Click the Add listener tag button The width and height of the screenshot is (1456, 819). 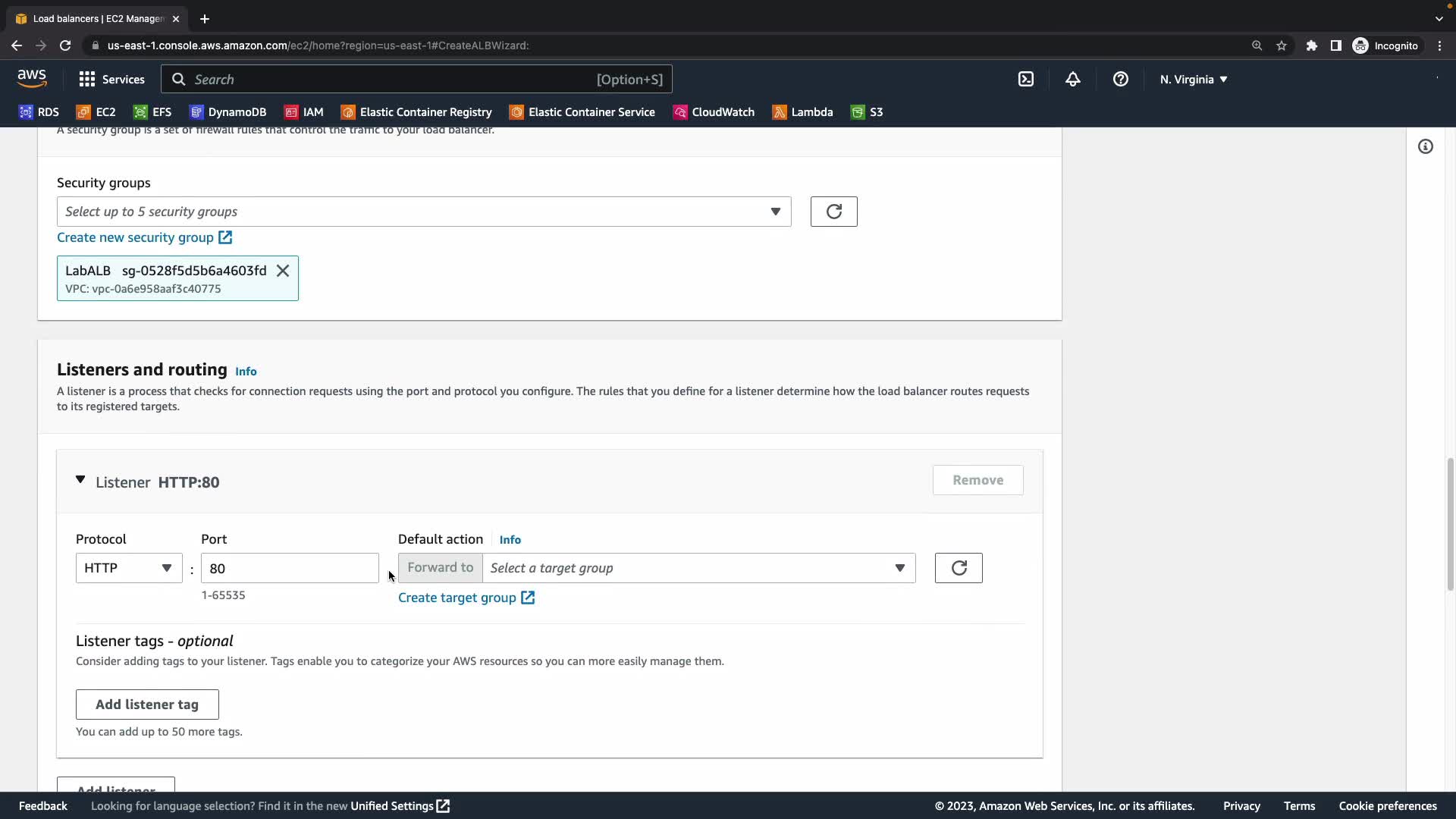(147, 704)
